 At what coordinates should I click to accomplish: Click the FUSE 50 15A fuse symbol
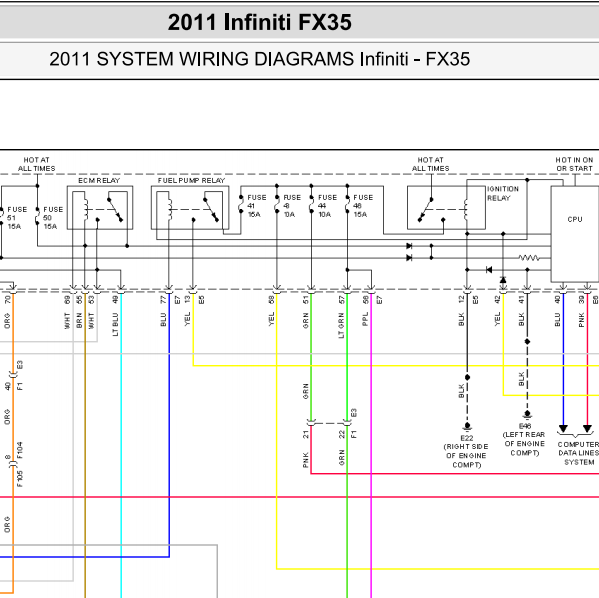[37, 216]
